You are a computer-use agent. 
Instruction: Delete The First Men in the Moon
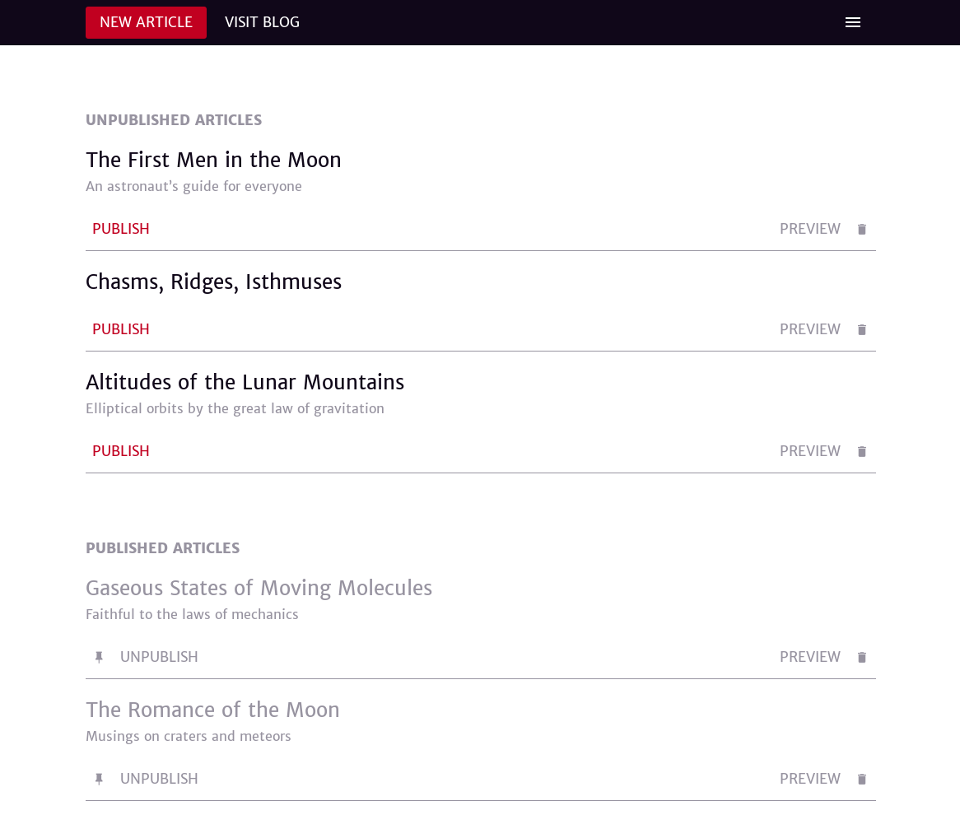pyautogui.click(x=861, y=229)
